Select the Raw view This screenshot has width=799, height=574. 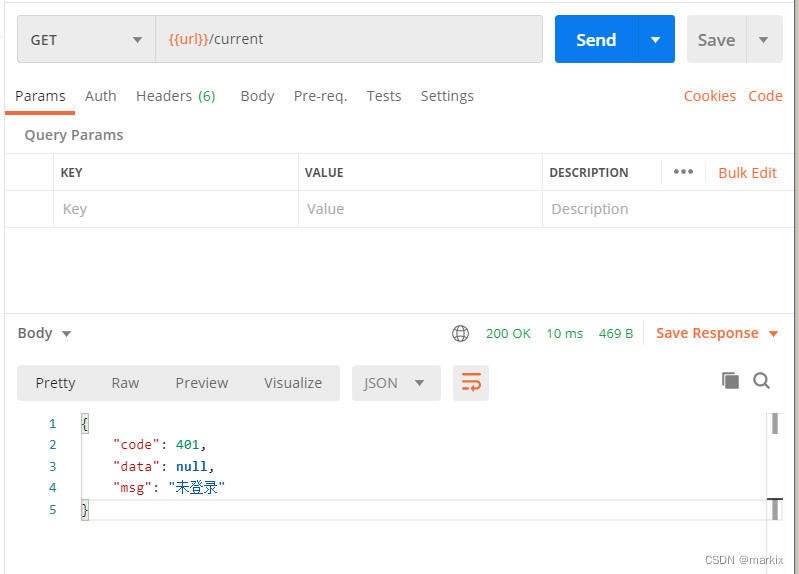pyautogui.click(x=125, y=383)
